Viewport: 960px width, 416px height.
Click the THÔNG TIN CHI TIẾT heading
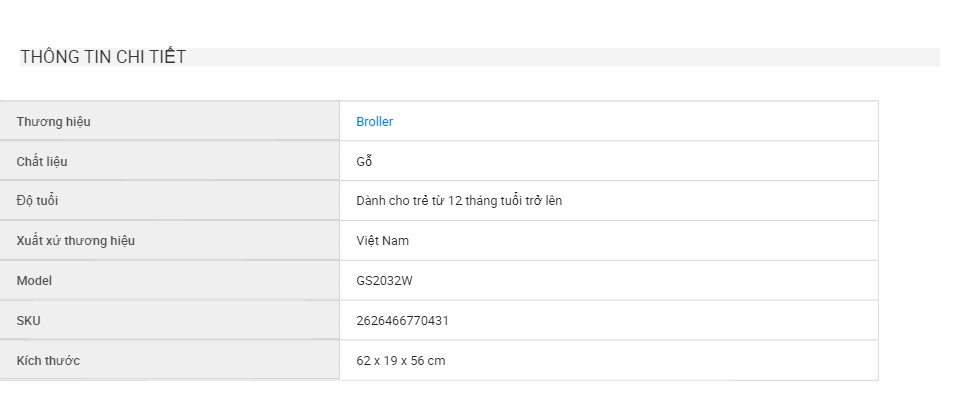[103, 57]
